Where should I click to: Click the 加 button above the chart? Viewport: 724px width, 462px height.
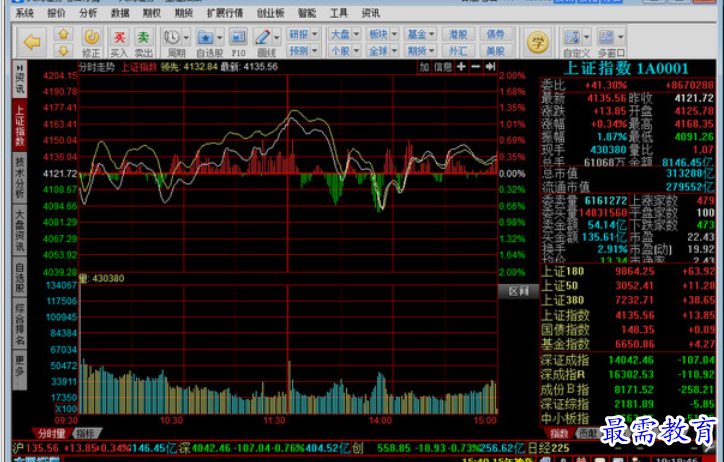click(x=424, y=67)
